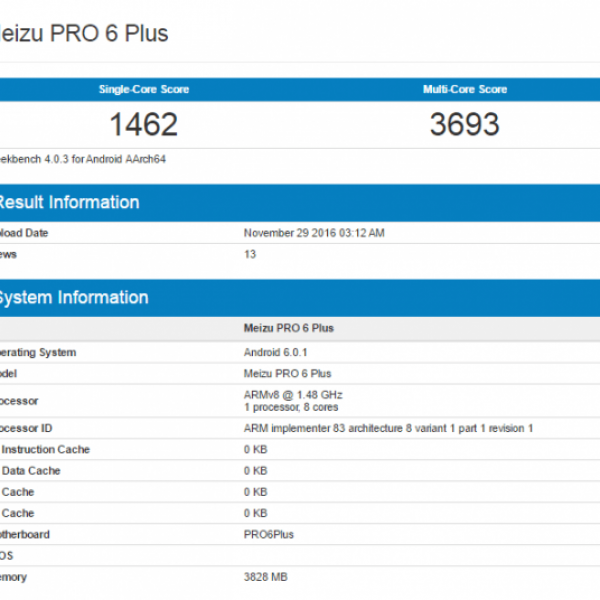Click '1 processor, 8 cores' text
Viewport: 600px width, 600px height.
291,407
